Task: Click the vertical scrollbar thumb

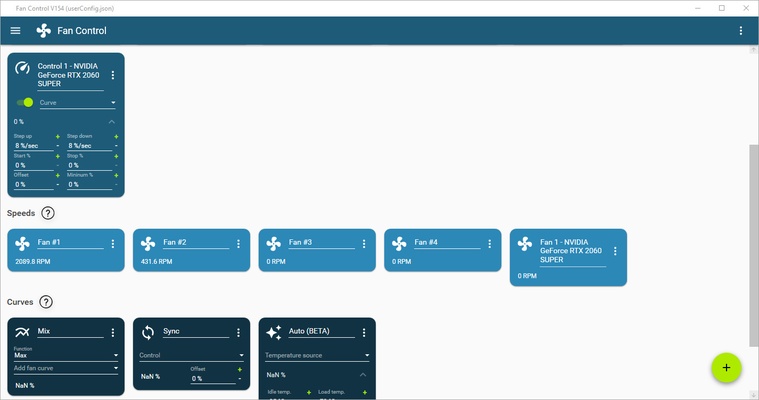Action: pos(754,245)
